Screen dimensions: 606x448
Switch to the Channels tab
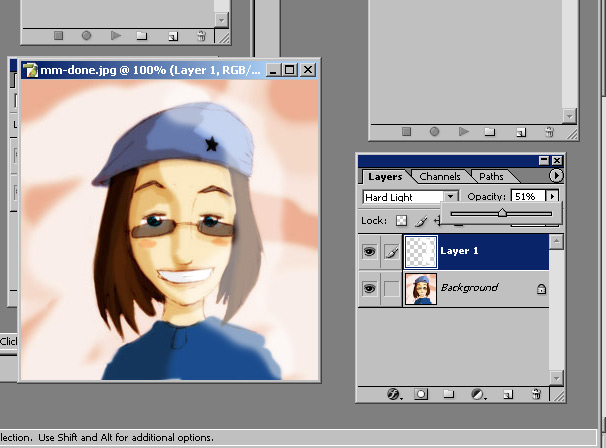point(439,177)
